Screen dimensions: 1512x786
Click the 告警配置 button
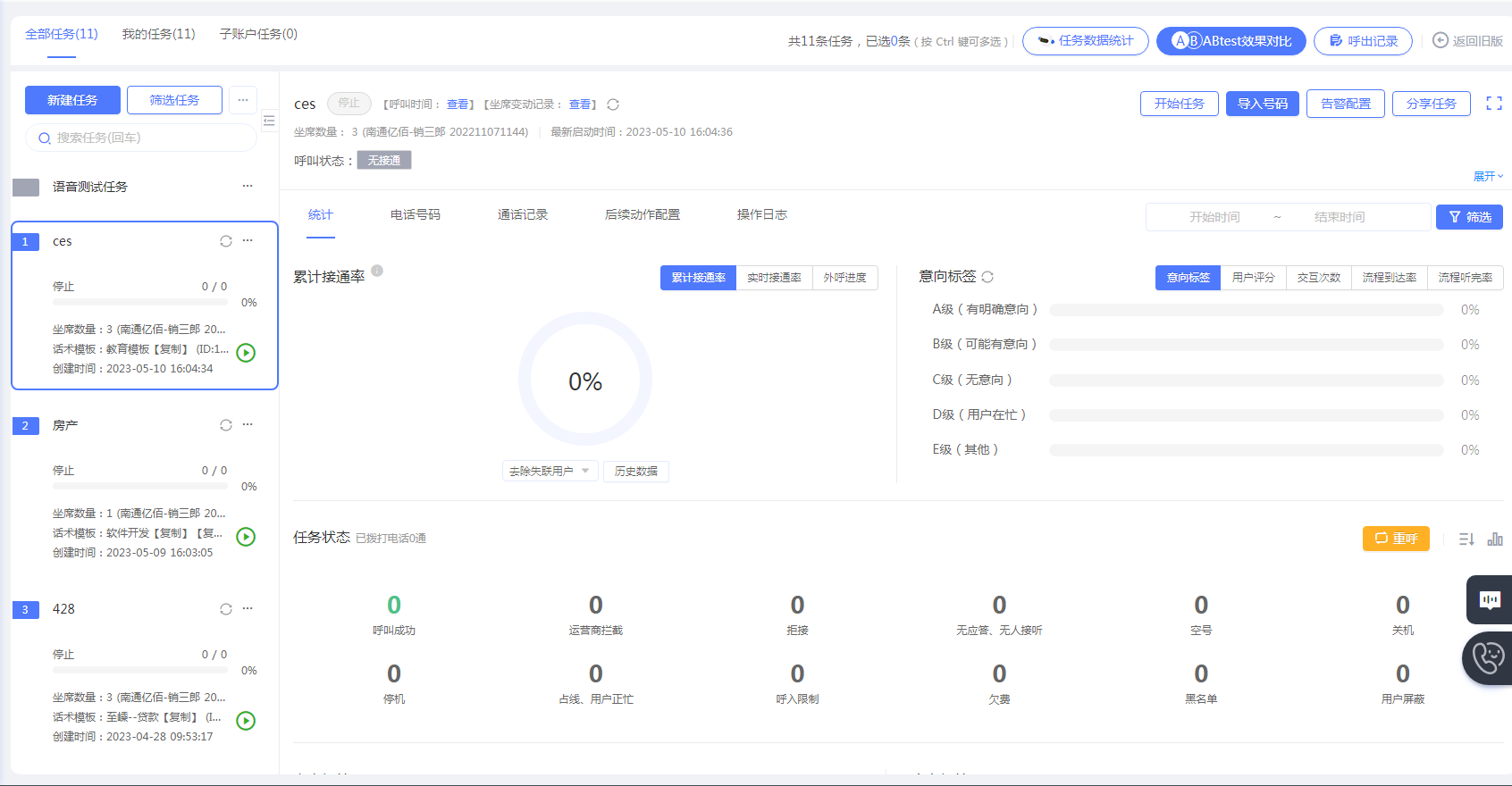[x=1346, y=104]
